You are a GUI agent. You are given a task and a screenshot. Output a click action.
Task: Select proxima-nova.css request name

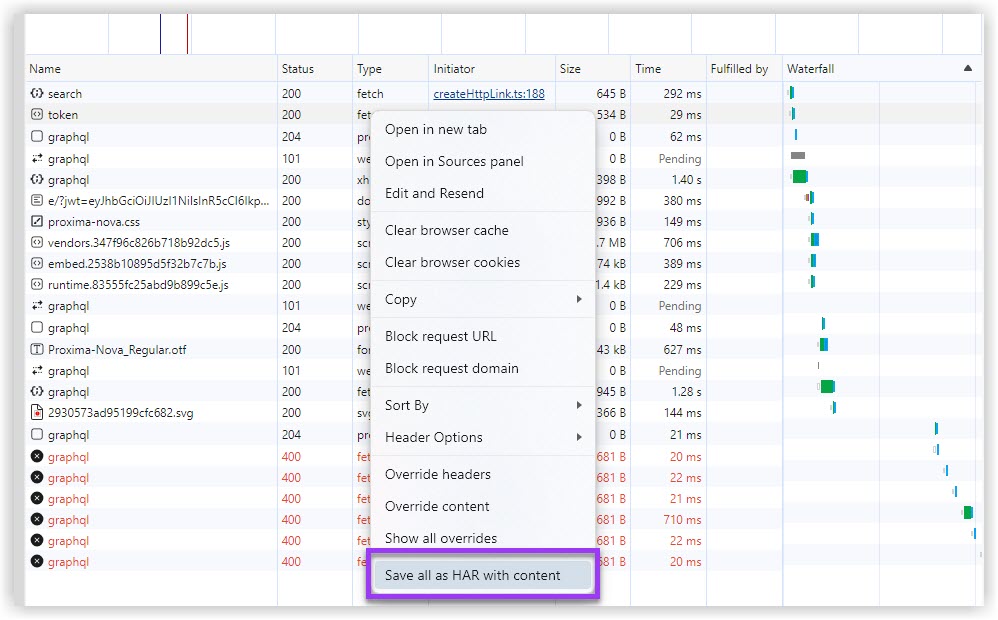94,222
